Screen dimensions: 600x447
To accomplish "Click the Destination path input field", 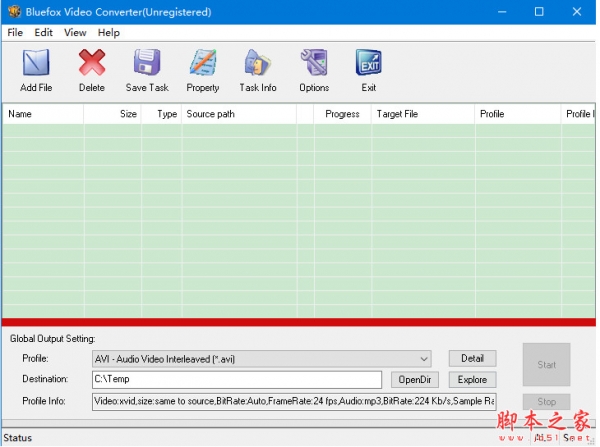I will pos(237,380).
